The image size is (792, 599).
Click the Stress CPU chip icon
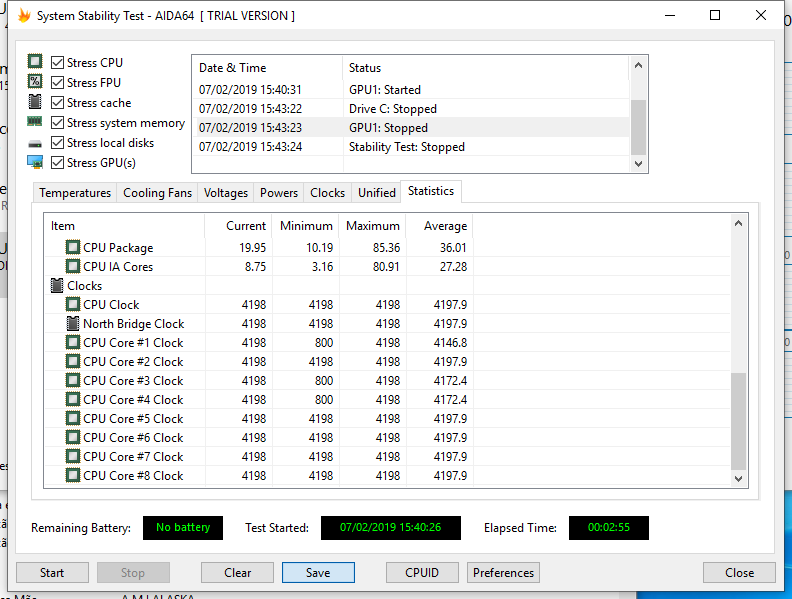click(35, 62)
